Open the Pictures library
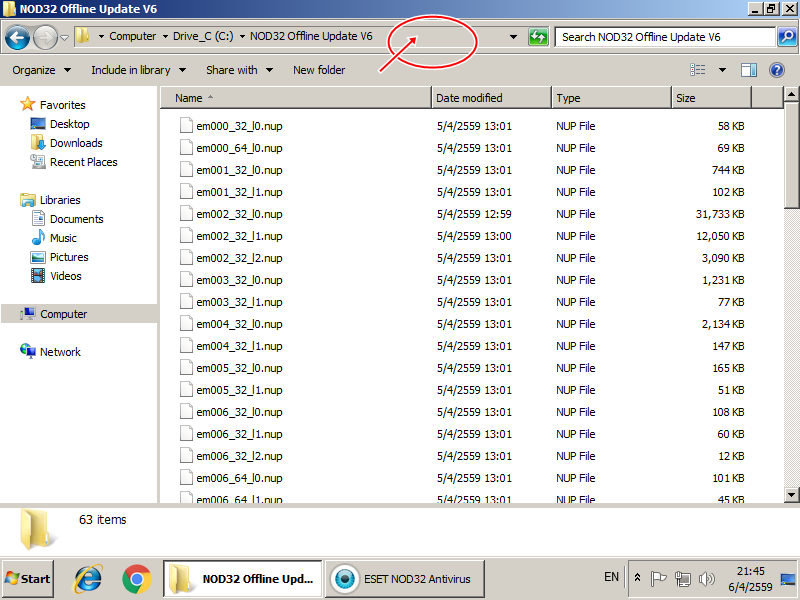The image size is (800, 600). (x=69, y=257)
